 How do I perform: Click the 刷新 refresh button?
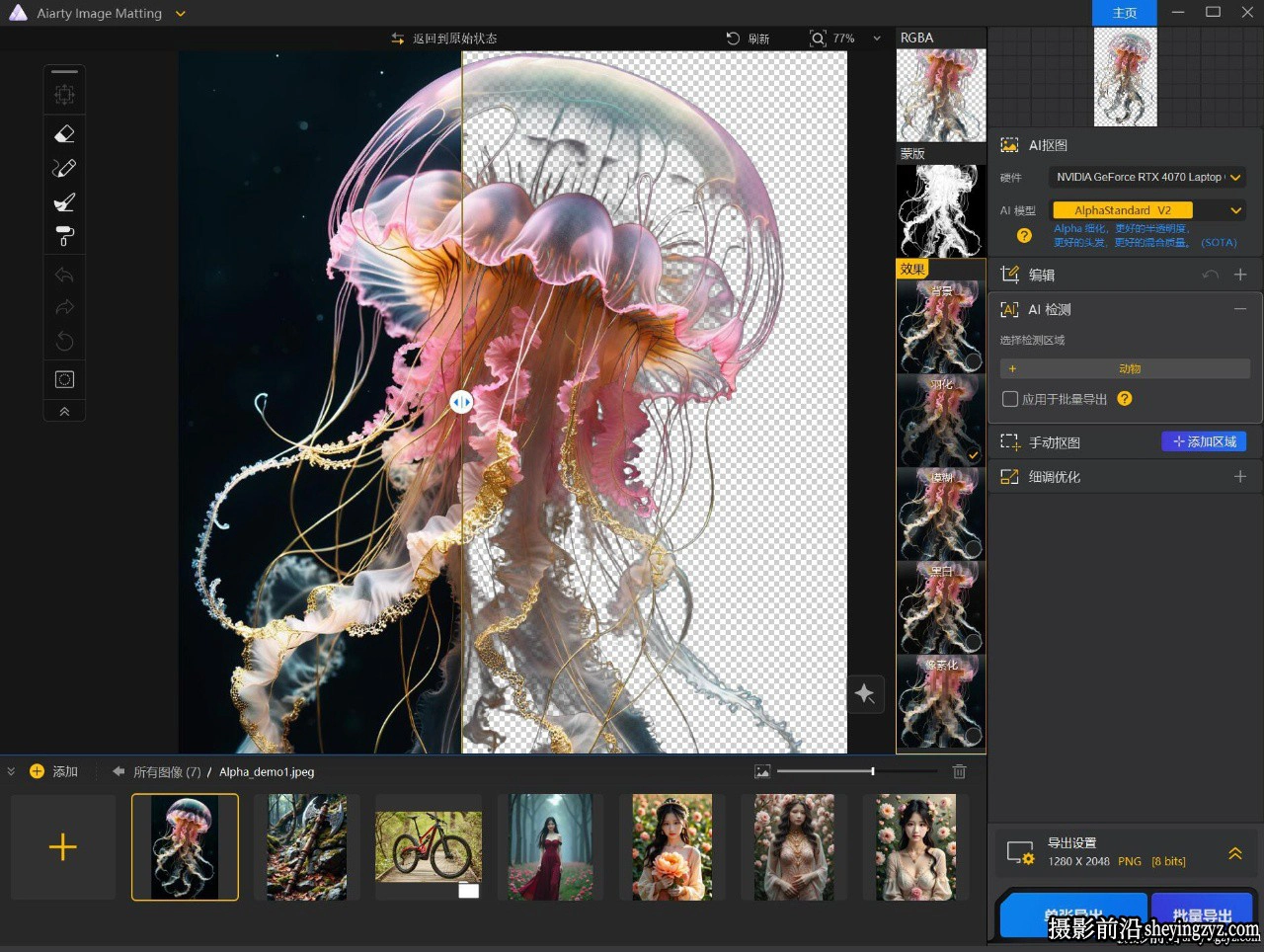pos(748,39)
